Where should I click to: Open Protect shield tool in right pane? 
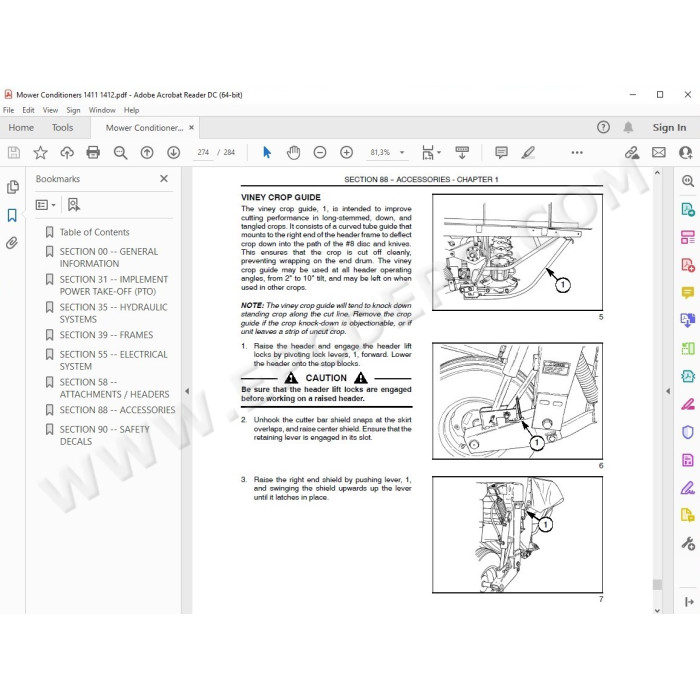[688, 432]
